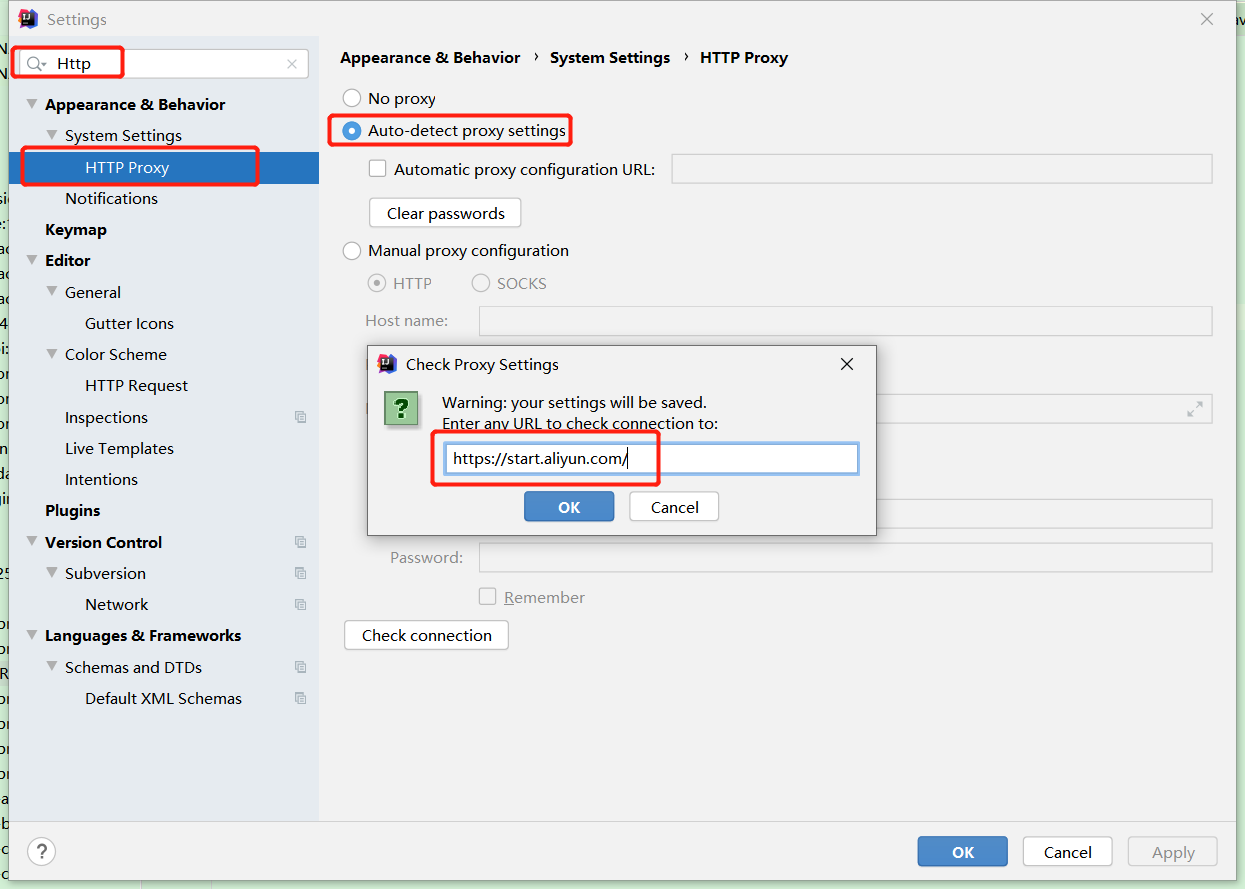Image resolution: width=1245 pixels, height=889 pixels.
Task: Click Cancel at bottom of Settings window
Action: (1068, 852)
